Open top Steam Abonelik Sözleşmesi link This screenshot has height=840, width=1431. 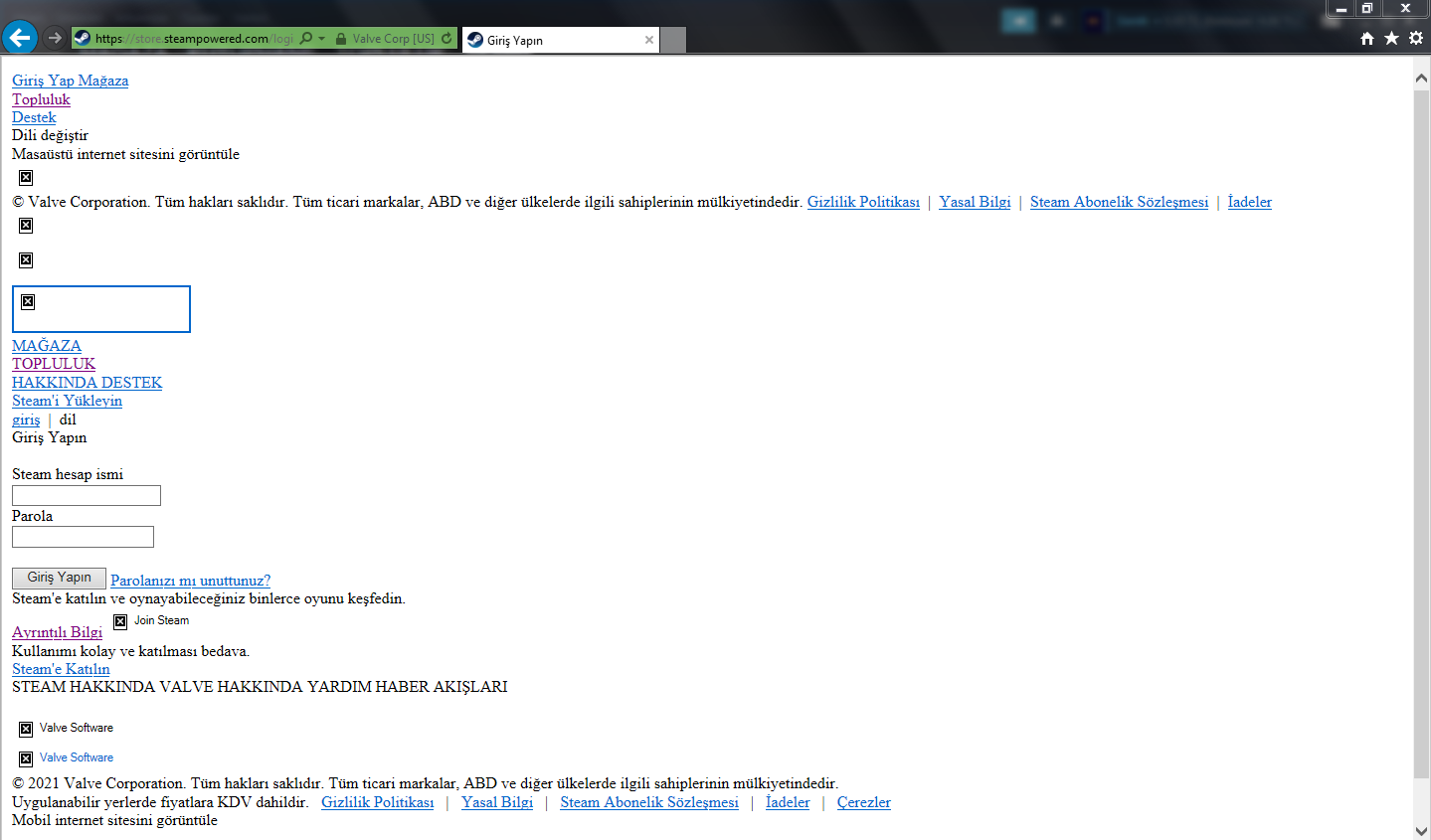tap(1119, 202)
